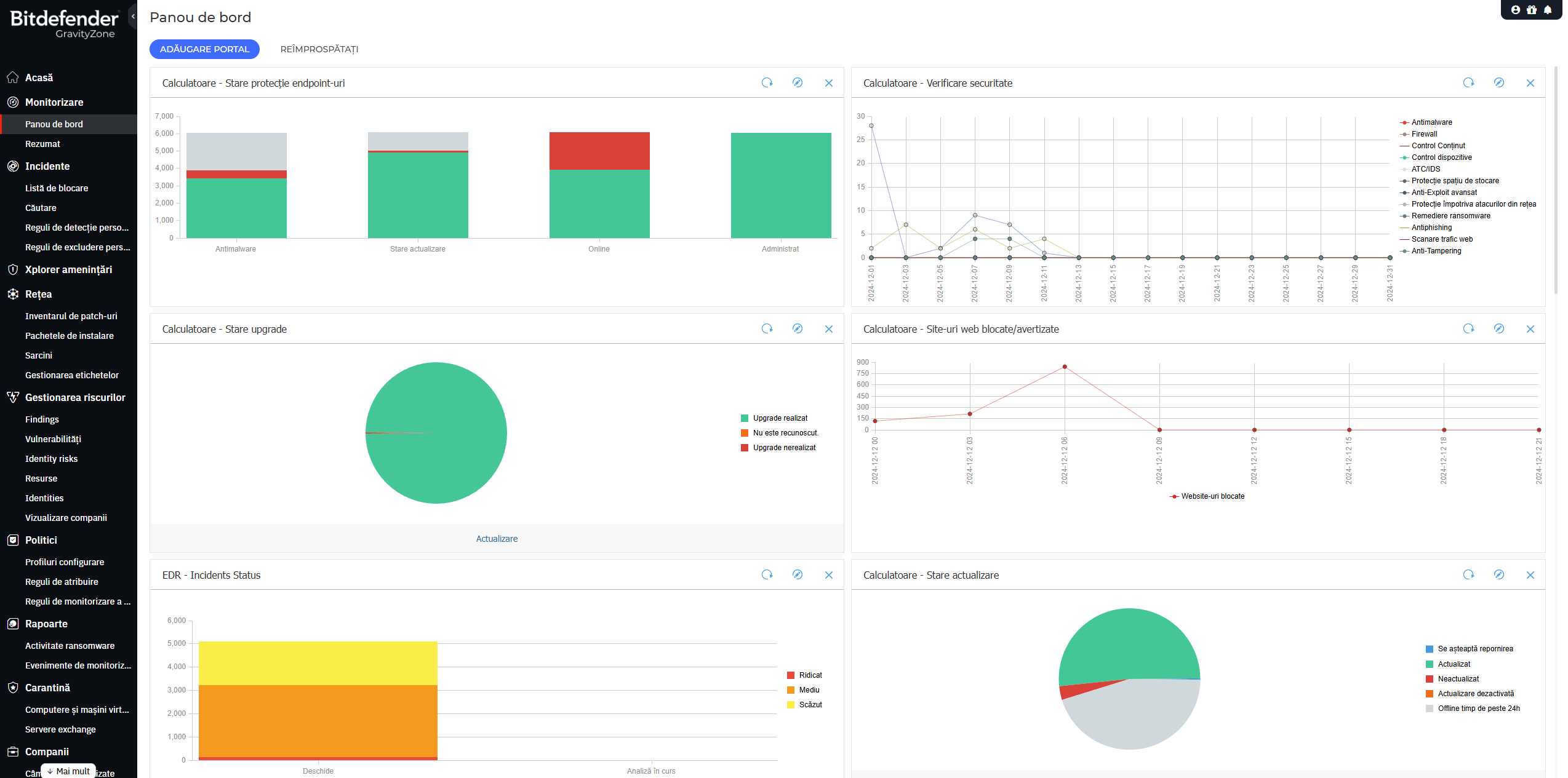Click Neactualizat red legend swatch
The height and width of the screenshot is (778, 1568).
(1430, 679)
